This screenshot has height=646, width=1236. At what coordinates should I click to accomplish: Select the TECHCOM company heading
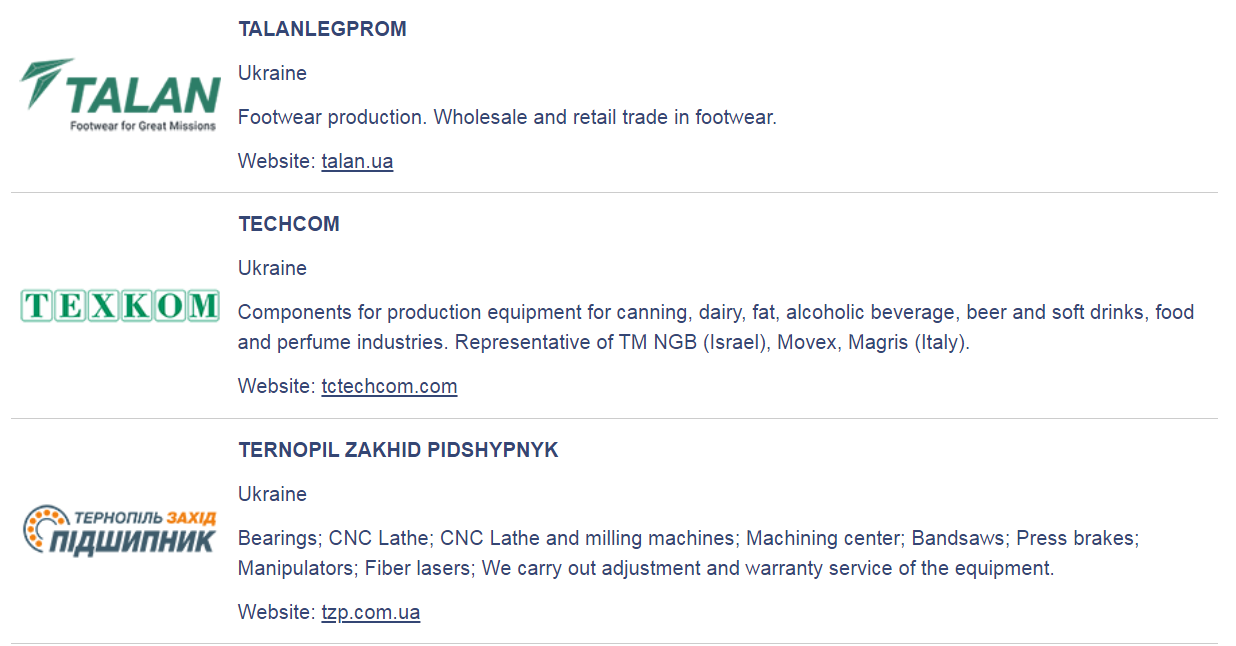[289, 224]
